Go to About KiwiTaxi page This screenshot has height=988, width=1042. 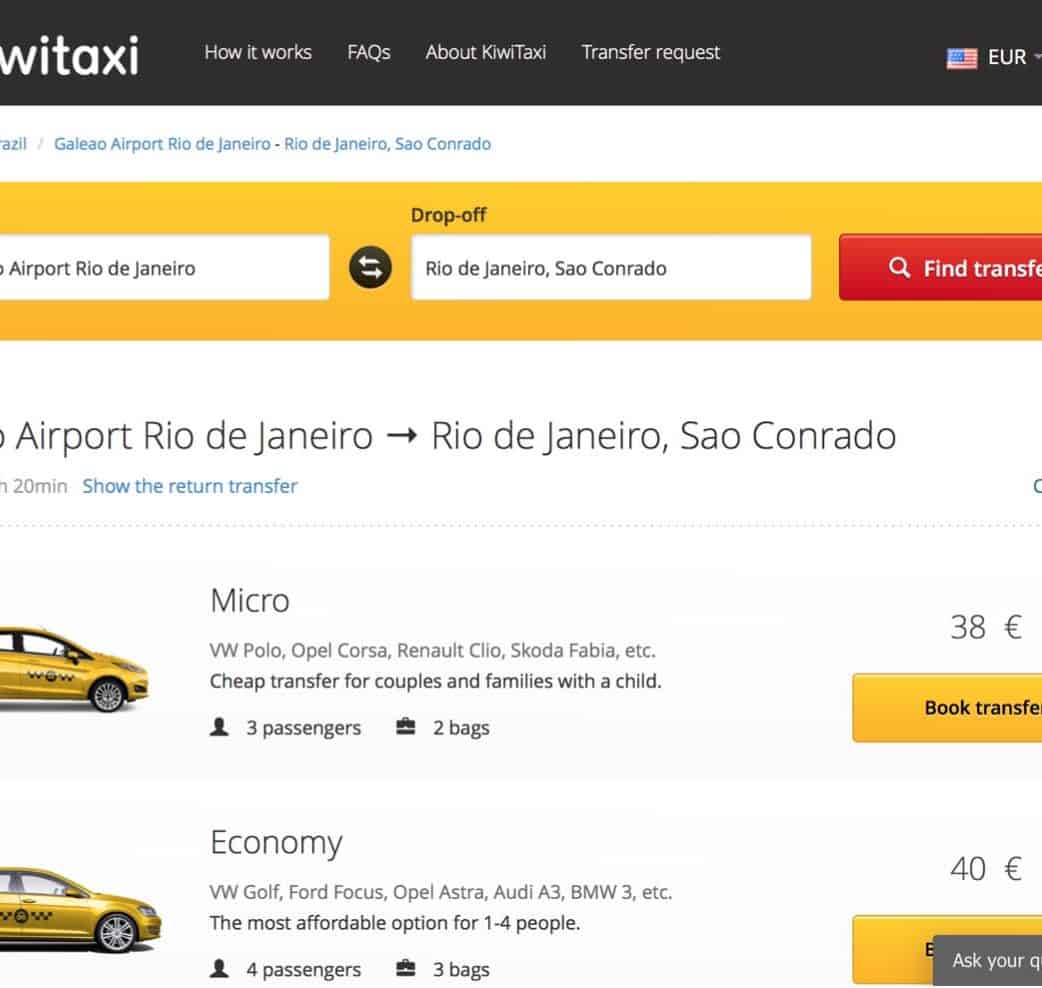click(x=486, y=52)
